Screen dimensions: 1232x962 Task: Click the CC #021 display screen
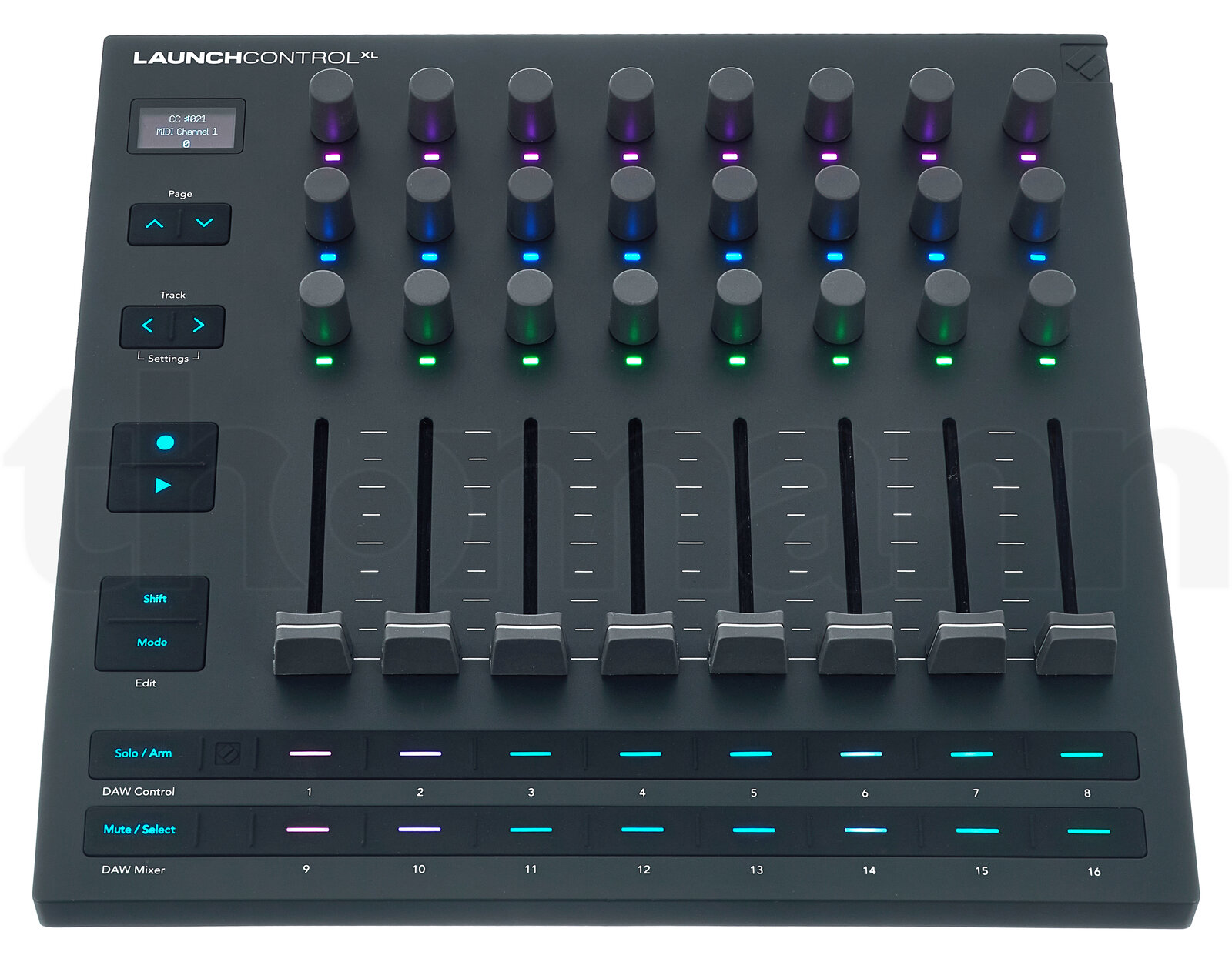coord(186,127)
